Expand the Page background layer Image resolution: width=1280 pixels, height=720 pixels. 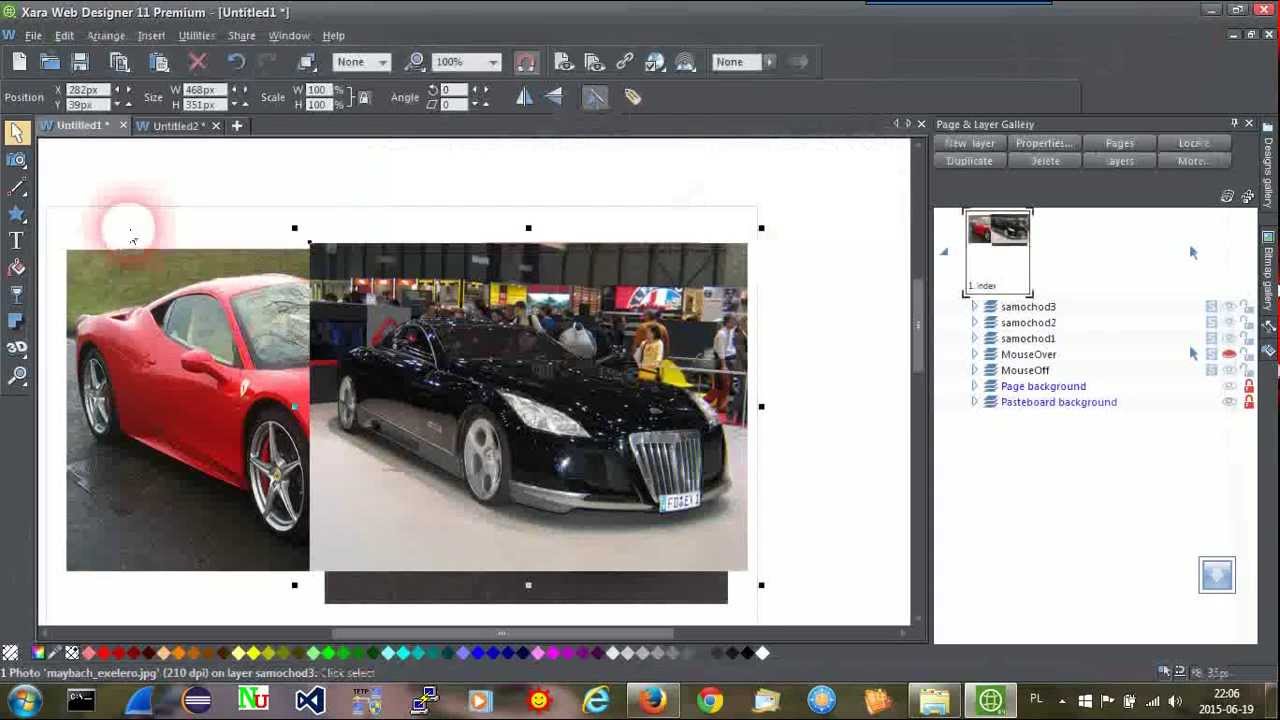click(x=975, y=386)
